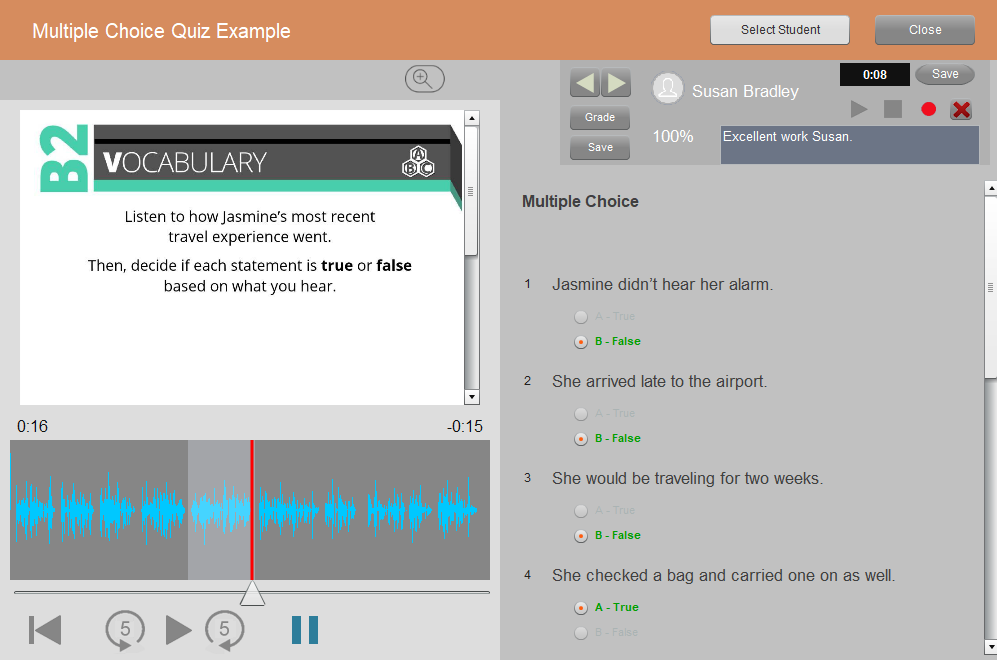Click the triangular audio position slider handle
This screenshot has width=997, height=660.
click(x=252, y=594)
